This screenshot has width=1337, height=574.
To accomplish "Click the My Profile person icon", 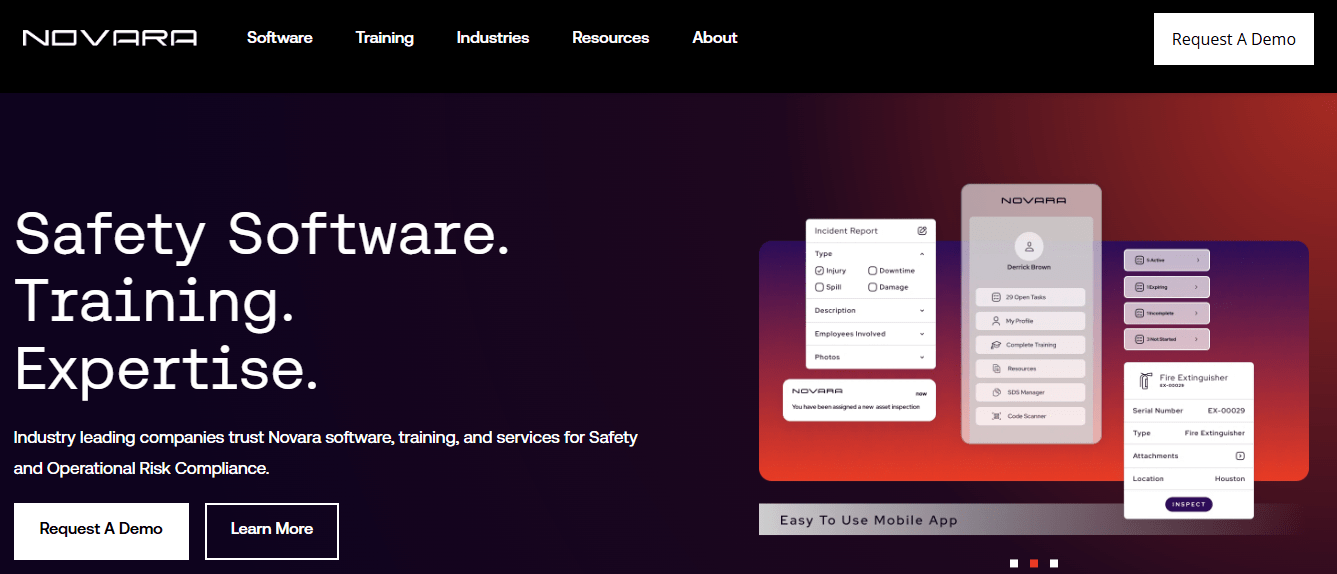I will (x=996, y=321).
